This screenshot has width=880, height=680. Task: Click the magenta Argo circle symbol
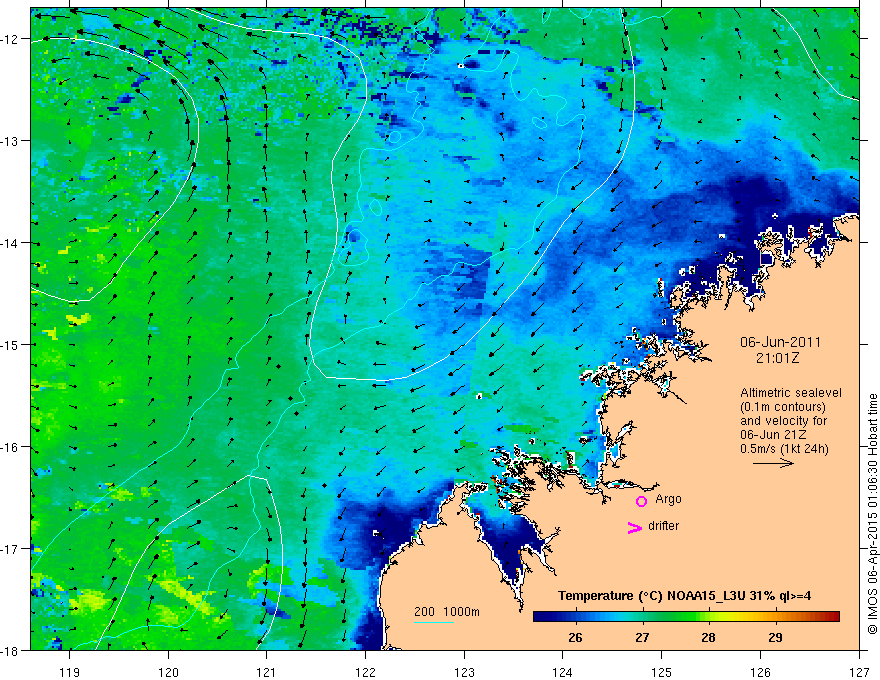(x=641, y=501)
